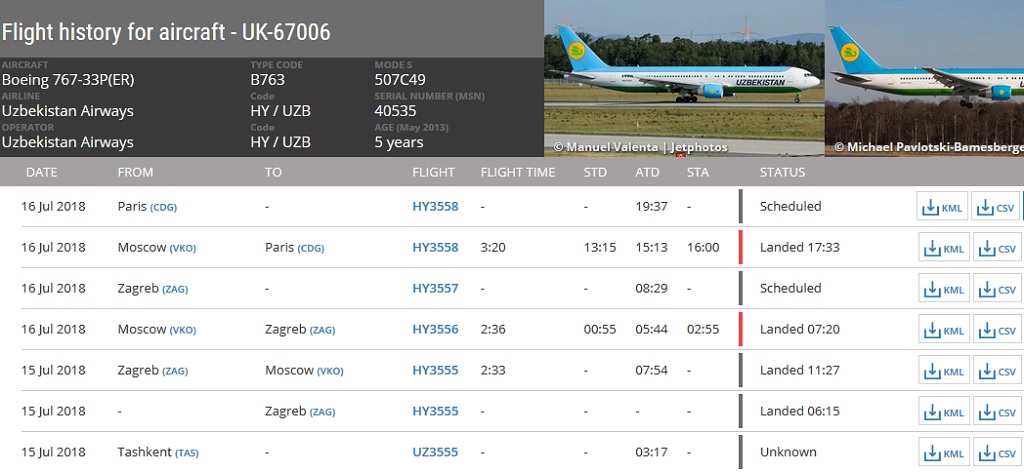Click the STATUS column header
This screenshot has width=1024, height=472.
pyautogui.click(x=782, y=172)
